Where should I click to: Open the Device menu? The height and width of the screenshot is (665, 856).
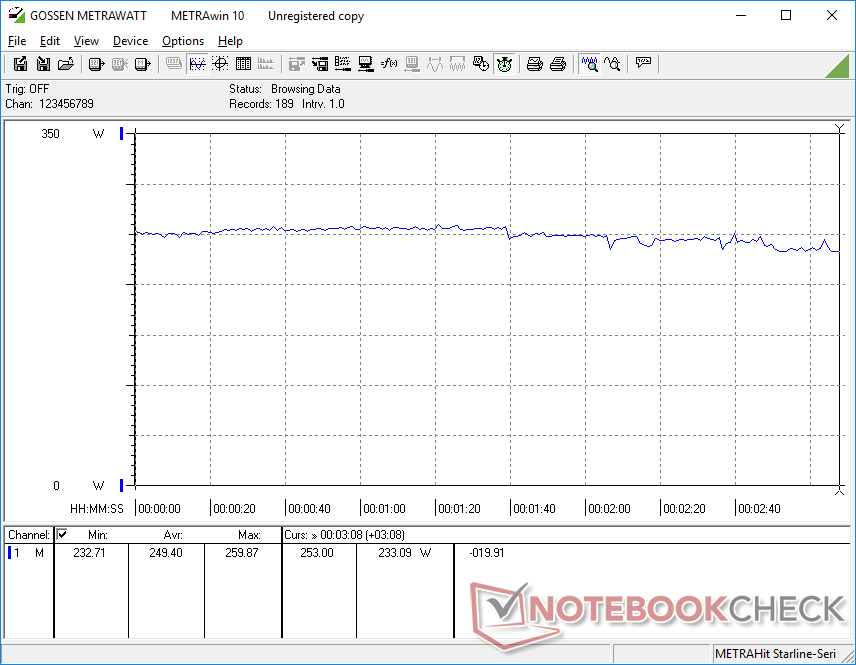point(130,41)
